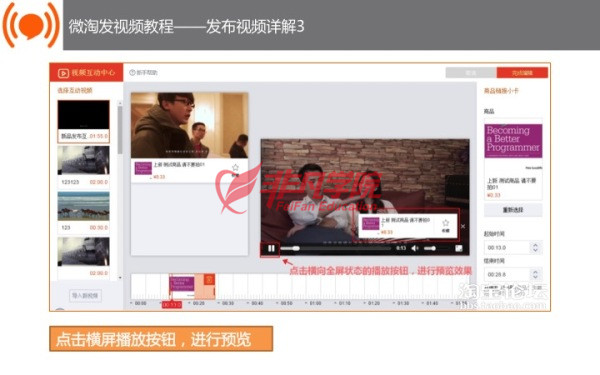Click the fullscreen icon in the landscape player

pyautogui.click(x=459, y=249)
